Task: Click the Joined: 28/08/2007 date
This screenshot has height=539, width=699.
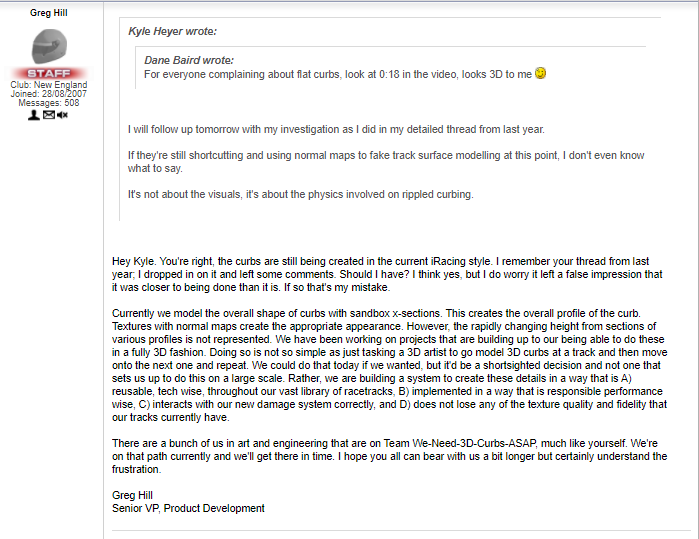Action: [x=49, y=94]
